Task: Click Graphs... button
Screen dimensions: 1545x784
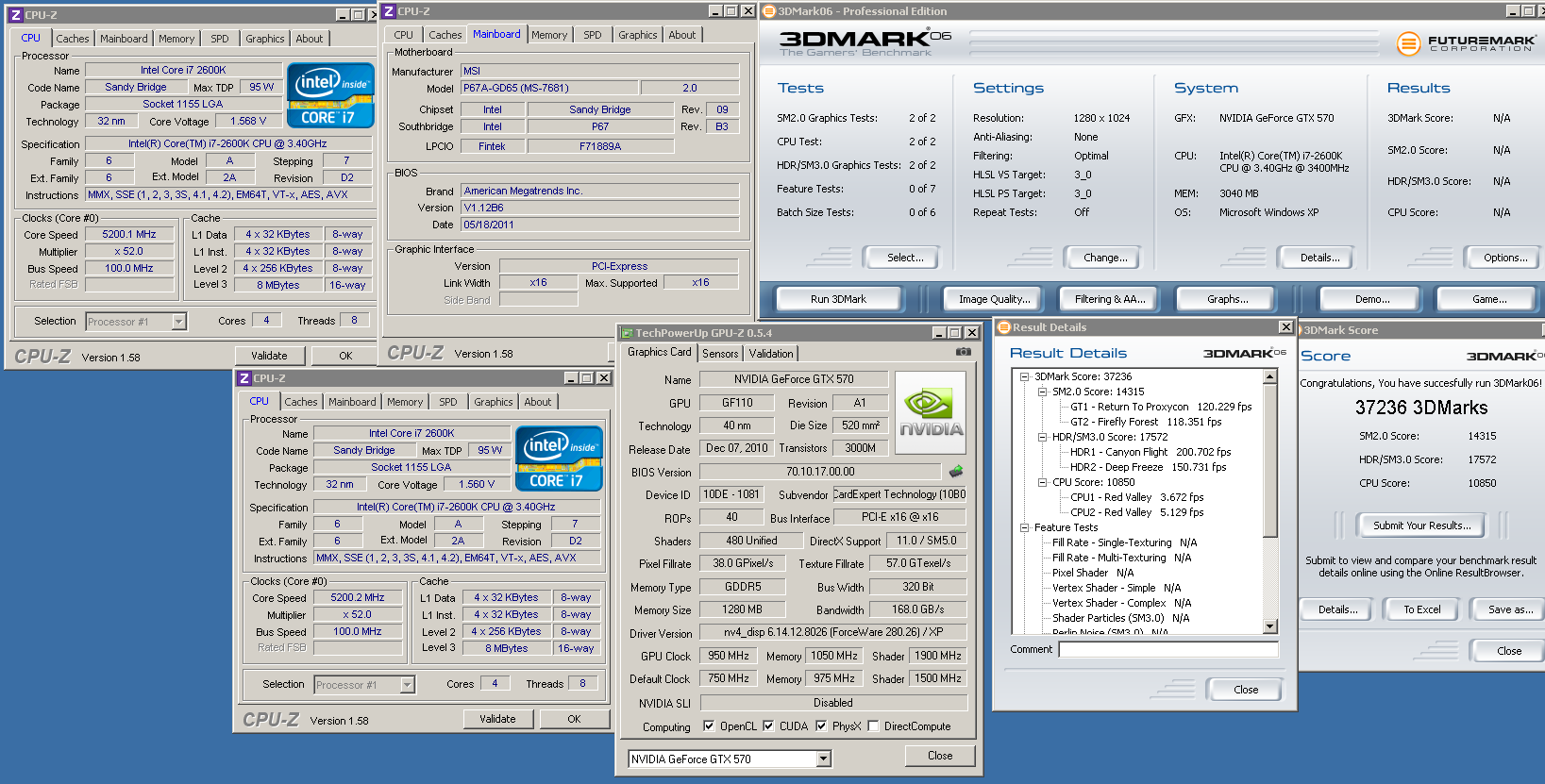Action: click(1227, 299)
